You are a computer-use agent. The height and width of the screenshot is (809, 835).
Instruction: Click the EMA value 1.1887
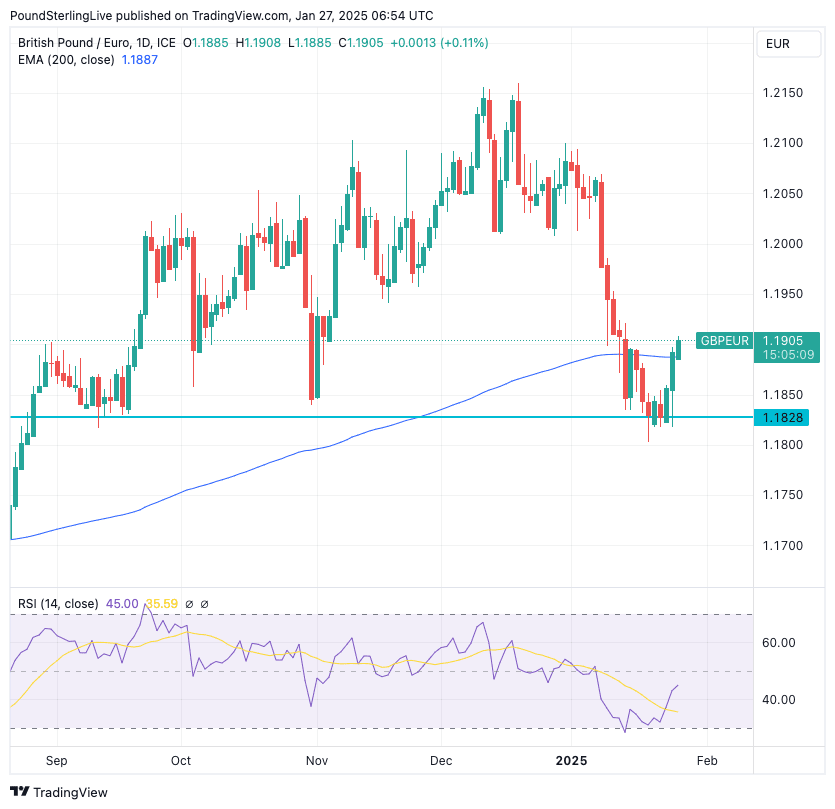pos(140,60)
